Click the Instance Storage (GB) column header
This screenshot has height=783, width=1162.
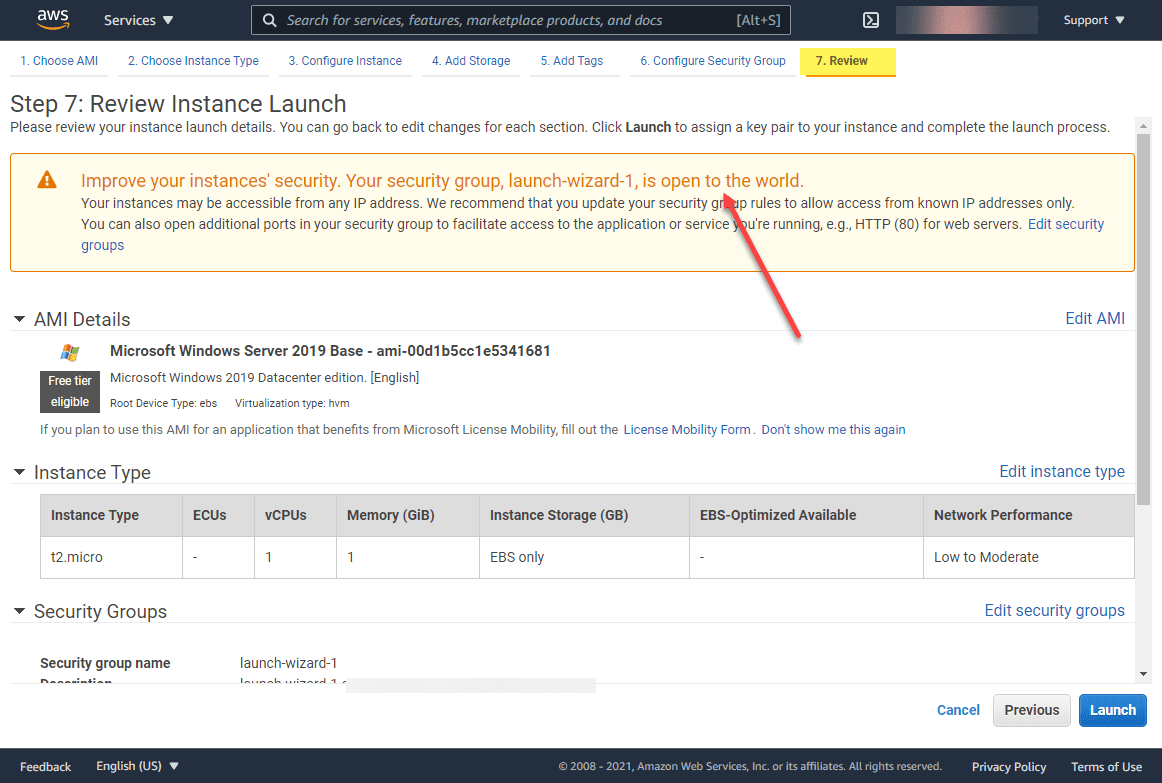click(x=584, y=516)
